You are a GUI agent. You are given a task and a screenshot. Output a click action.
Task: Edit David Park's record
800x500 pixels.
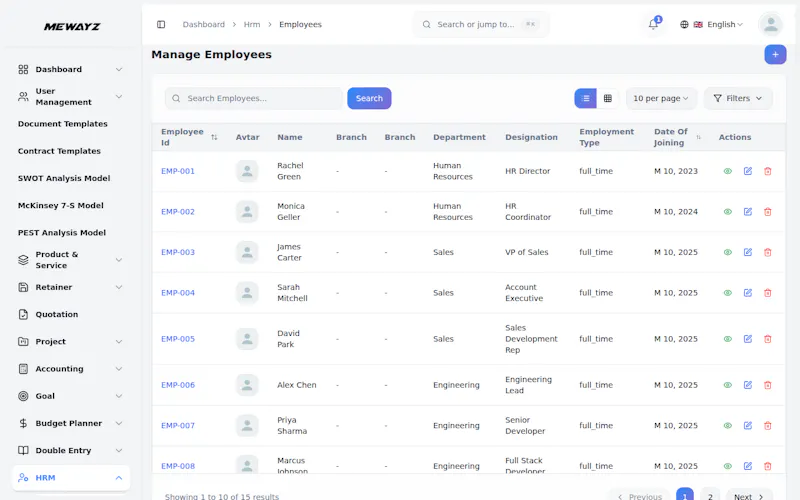click(x=747, y=339)
